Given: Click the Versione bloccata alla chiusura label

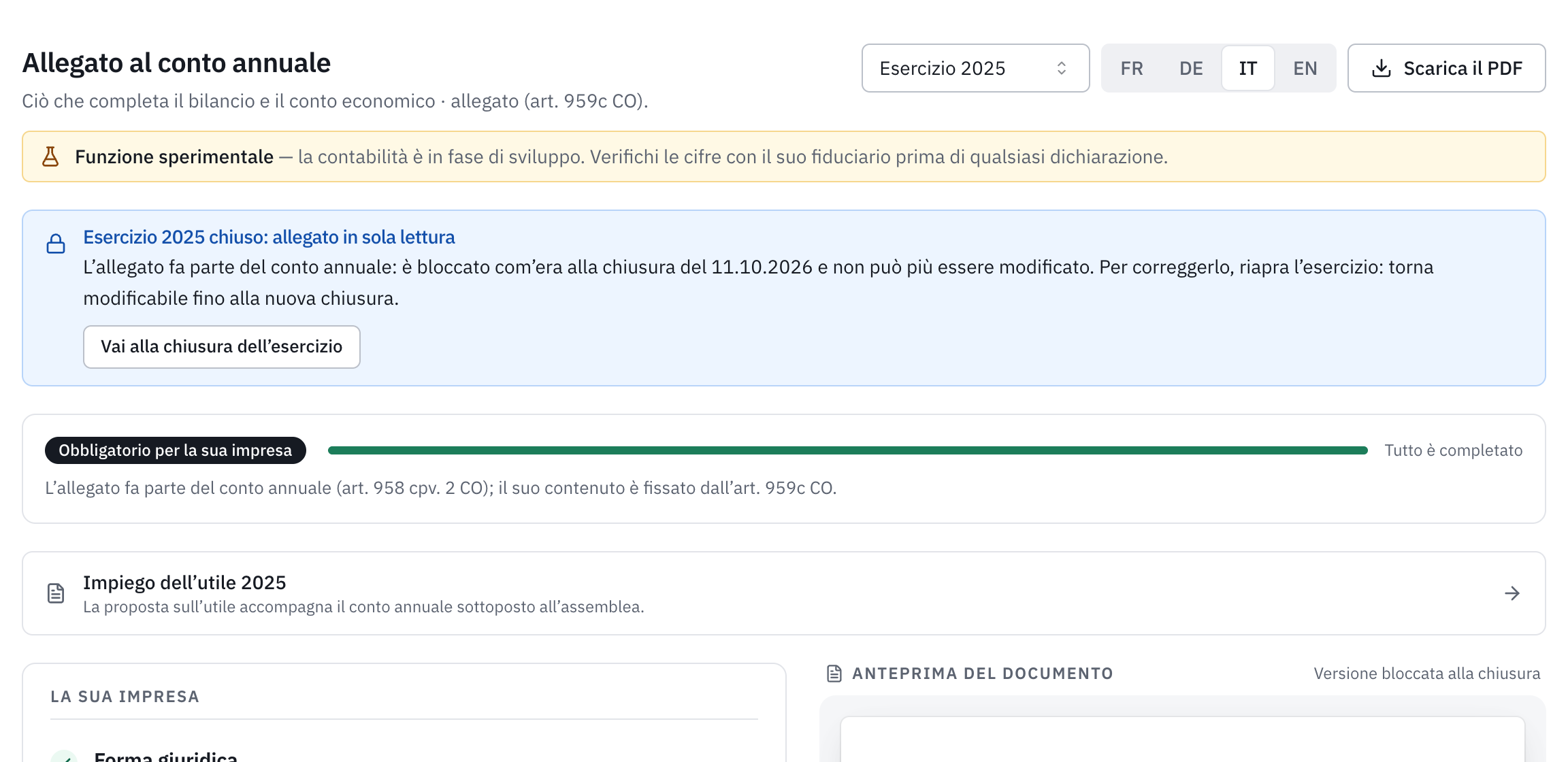Looking at the screenshot, I should coord(1427,674).
